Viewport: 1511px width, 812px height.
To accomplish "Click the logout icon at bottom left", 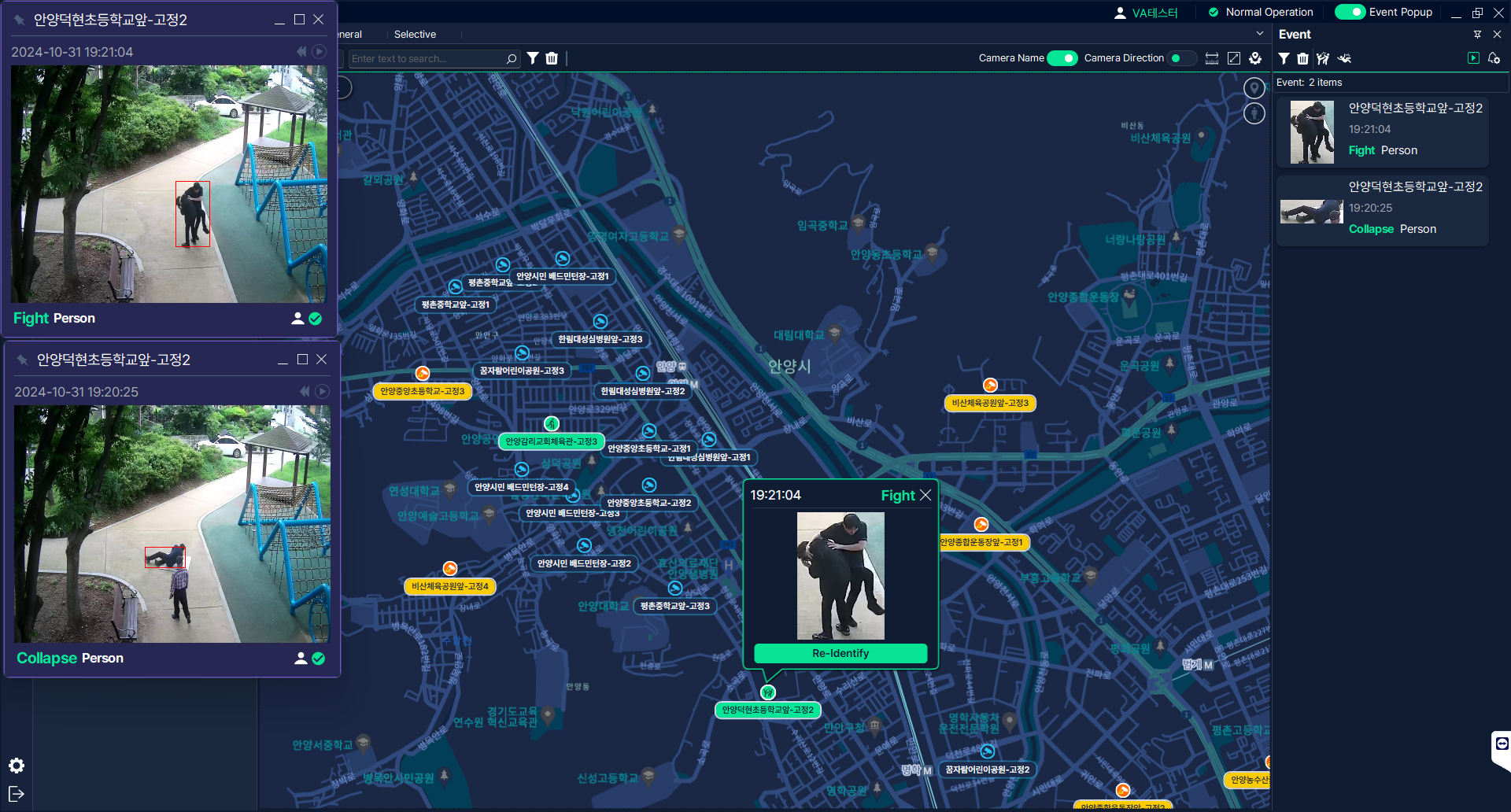I will click(17, 793).
